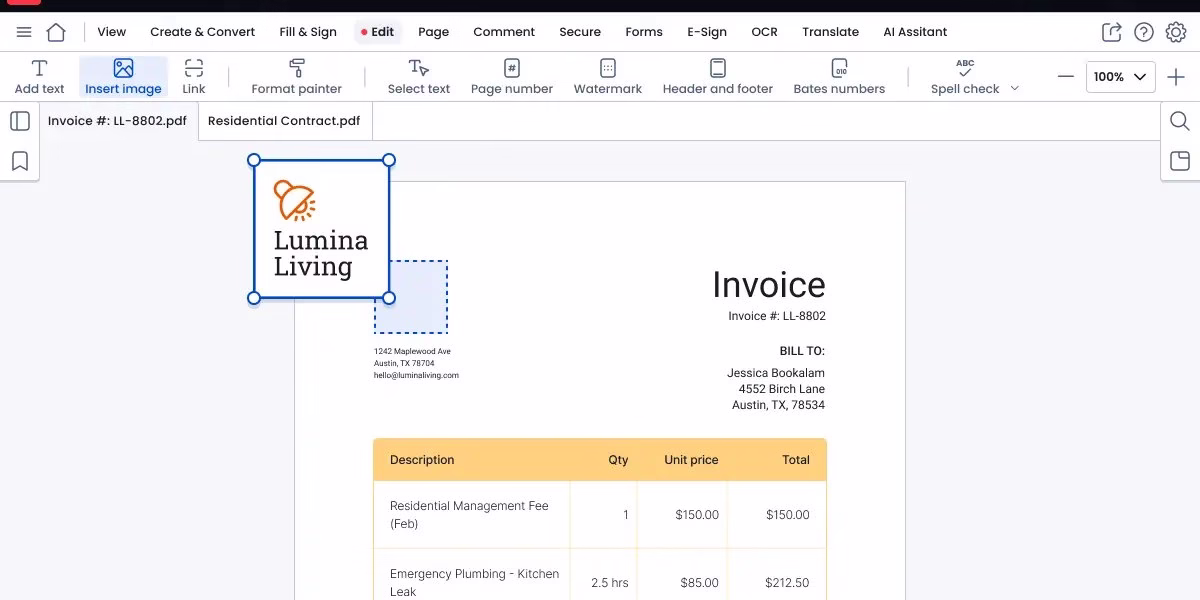Select the Add text tool
This screenshot has height=600, width=1200.
click(40, 77)
